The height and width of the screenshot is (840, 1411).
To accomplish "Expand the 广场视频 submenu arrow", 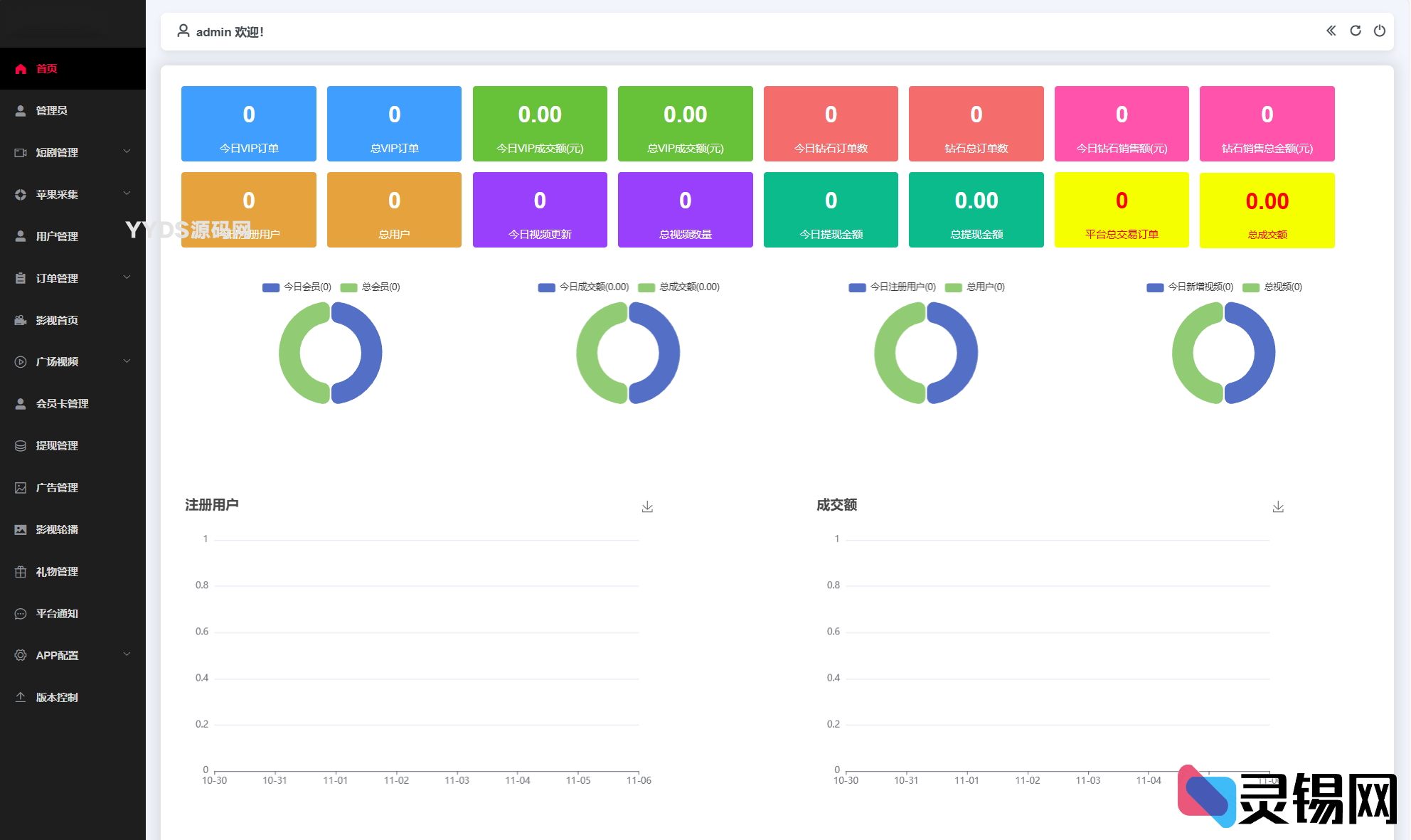I will (127, 361).
